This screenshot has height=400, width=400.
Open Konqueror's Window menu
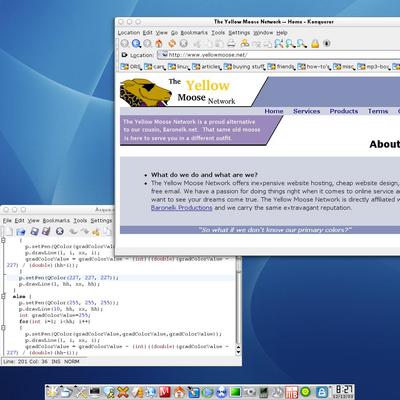(x=263, y=33)
